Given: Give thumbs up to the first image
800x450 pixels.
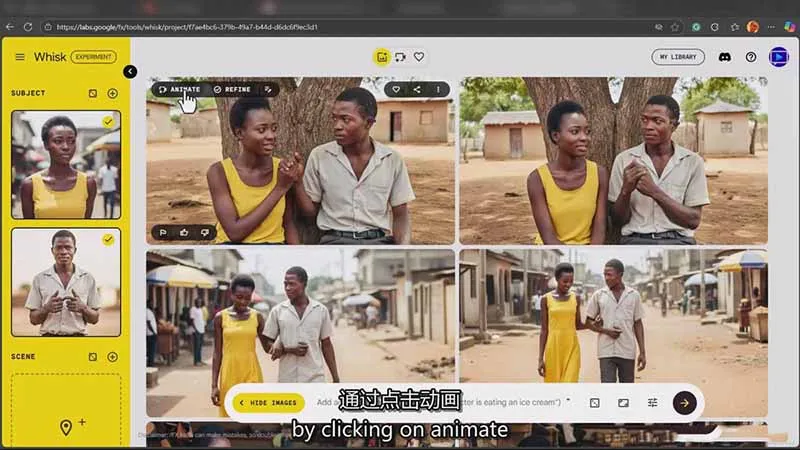Looking at the screenshot, I should tap(184, 232).
